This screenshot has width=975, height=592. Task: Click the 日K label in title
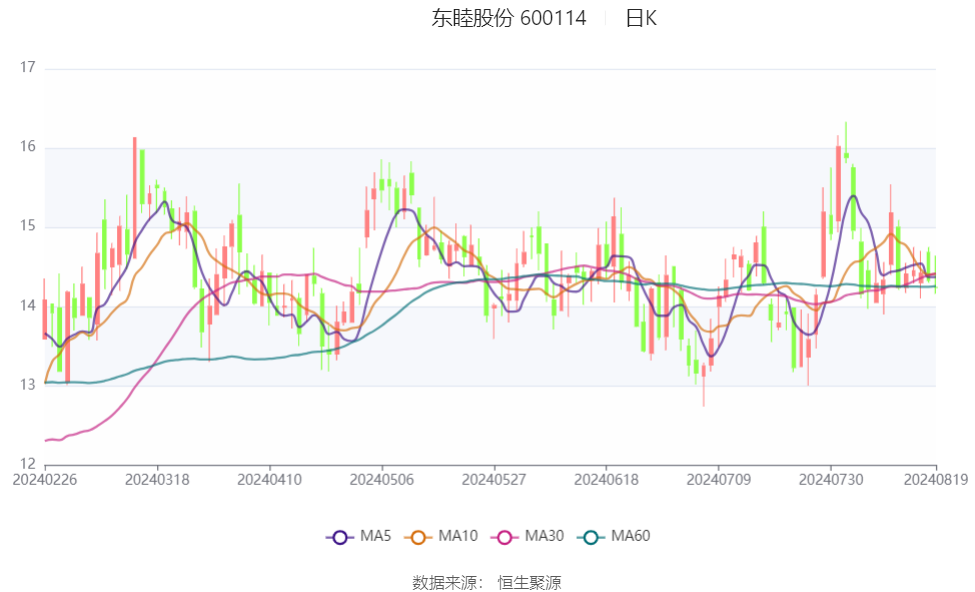tap(641, 18)
